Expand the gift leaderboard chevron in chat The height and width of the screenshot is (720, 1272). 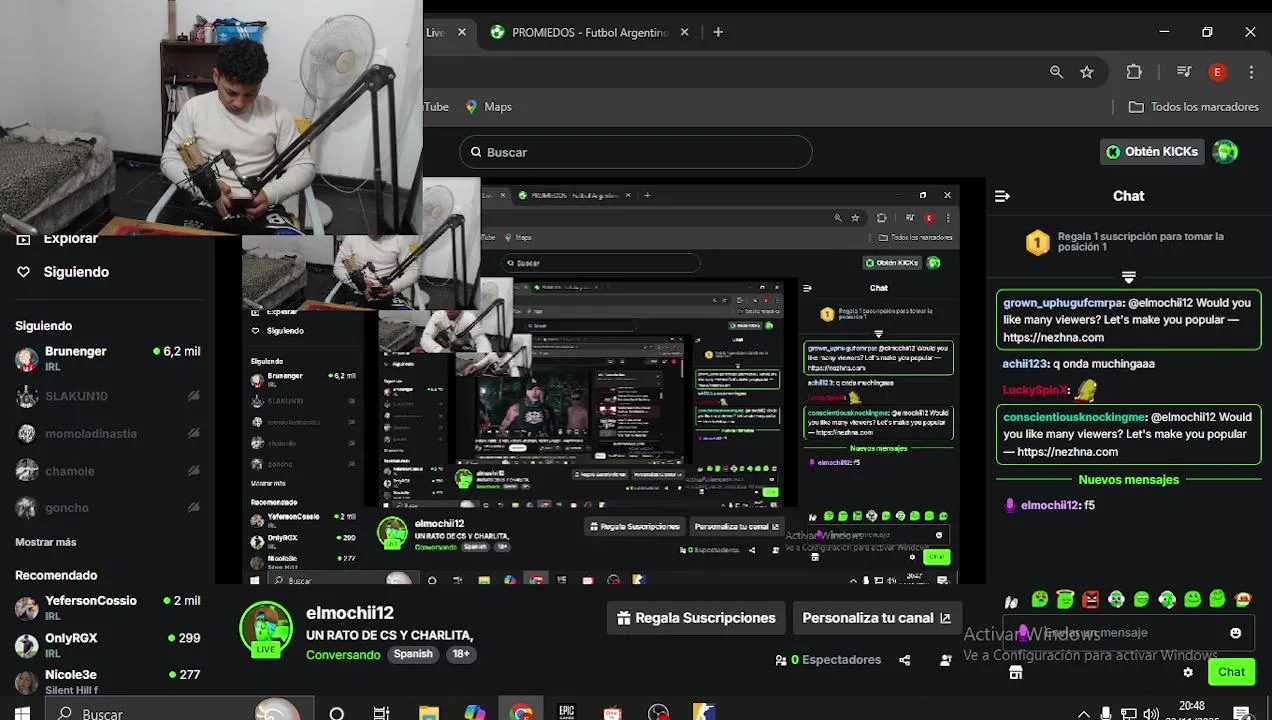coord(1129,277)
